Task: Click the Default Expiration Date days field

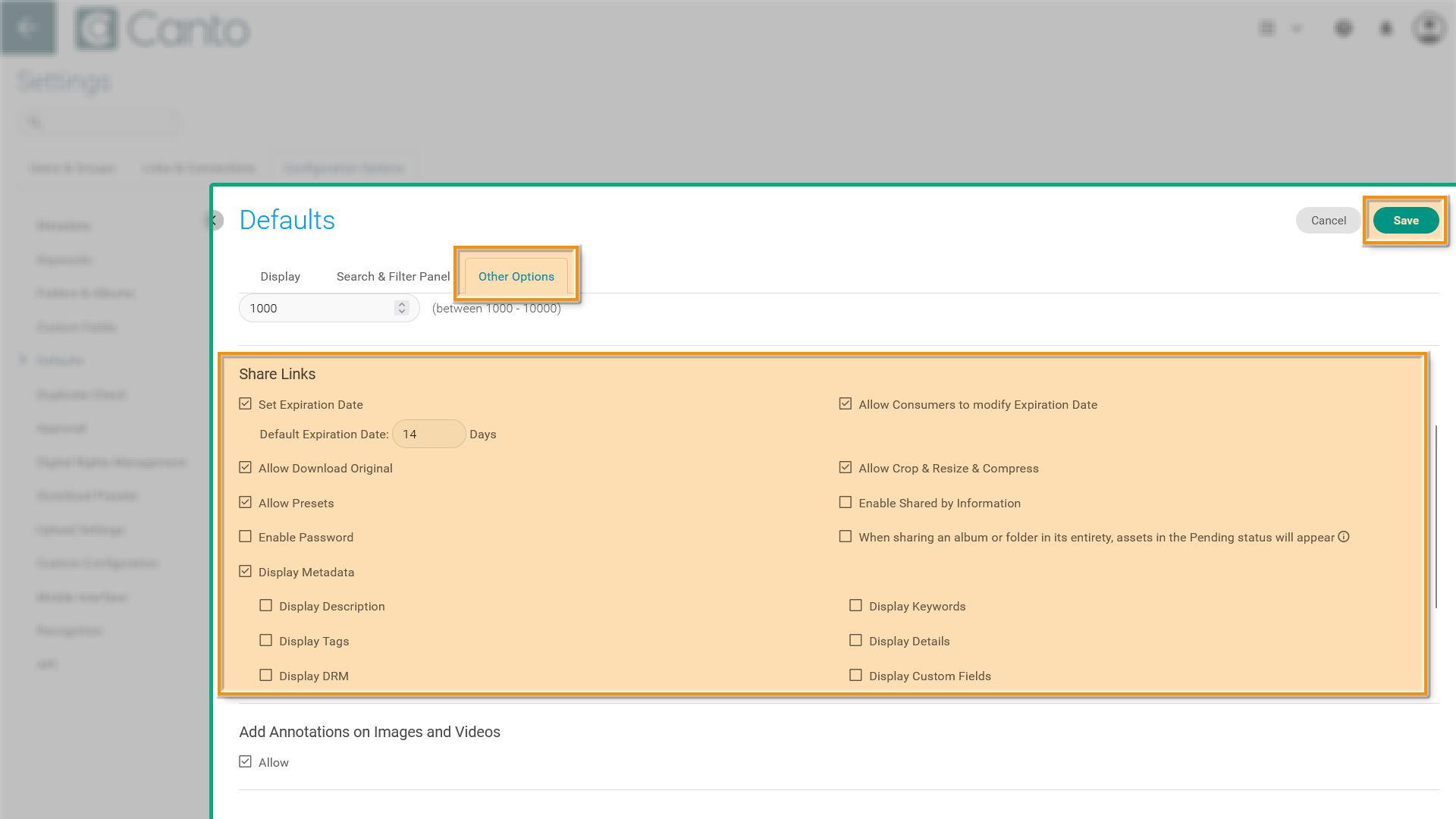Action: (x=428, y=435)
